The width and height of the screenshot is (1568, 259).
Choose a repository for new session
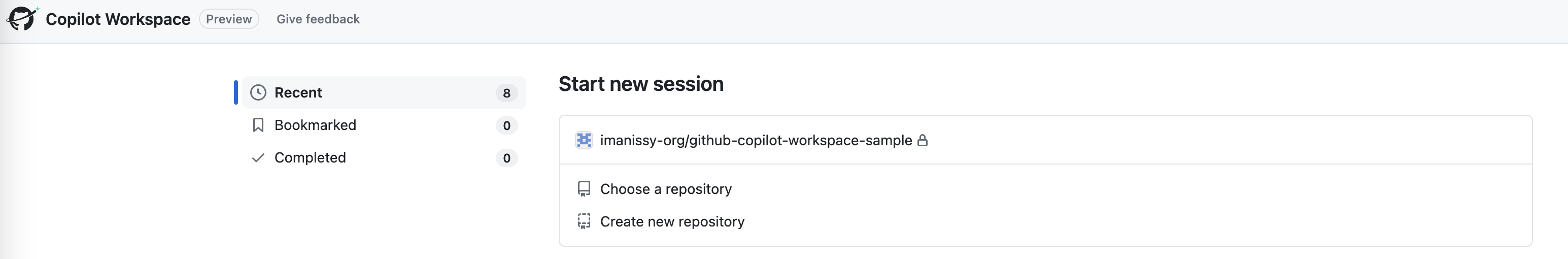tap(666, 189)
